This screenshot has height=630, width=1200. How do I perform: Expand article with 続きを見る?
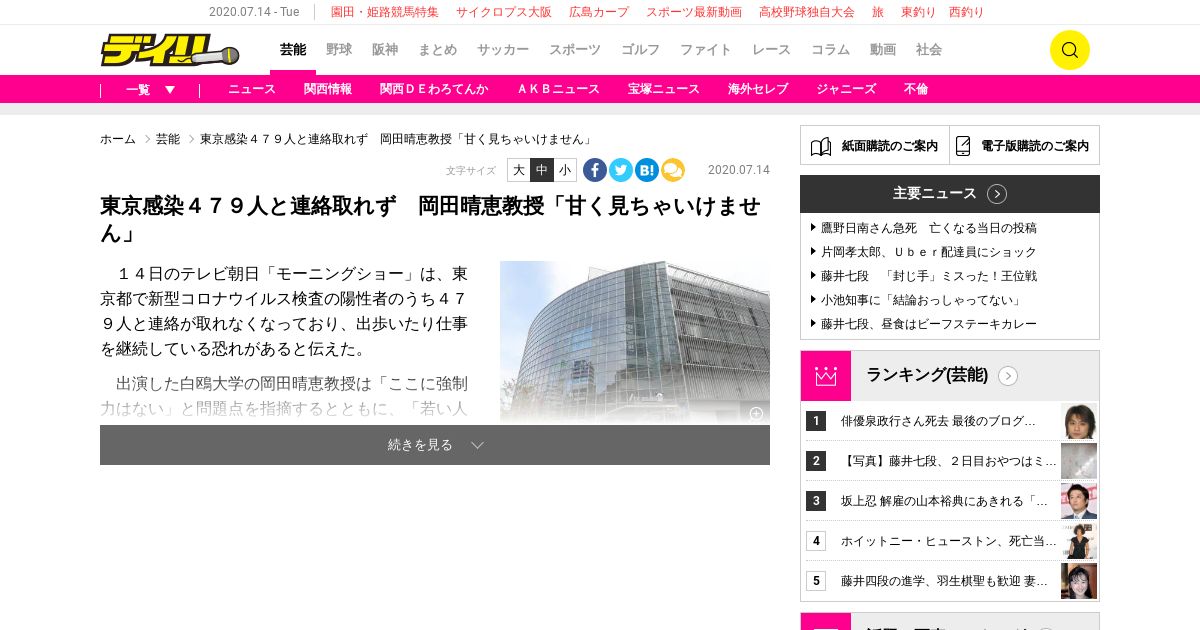(435, 445)
